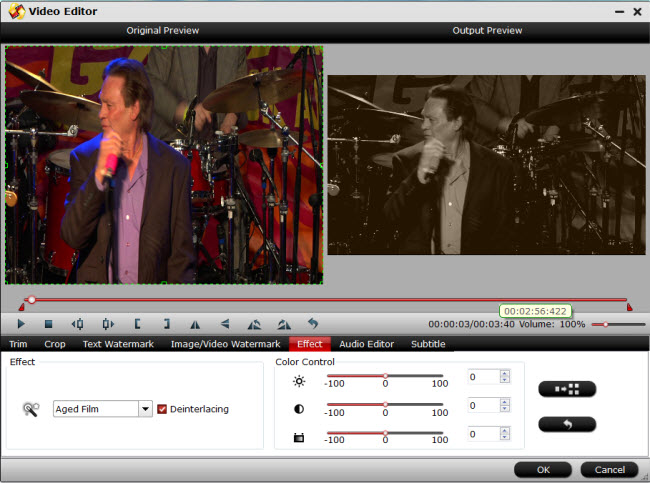Click the 00:02:56:422 time tooltip

(535, 311)
